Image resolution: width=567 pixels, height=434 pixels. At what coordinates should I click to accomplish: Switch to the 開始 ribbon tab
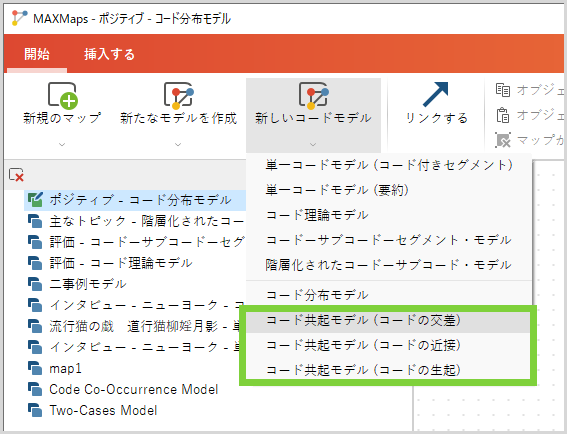pos(37,54)
